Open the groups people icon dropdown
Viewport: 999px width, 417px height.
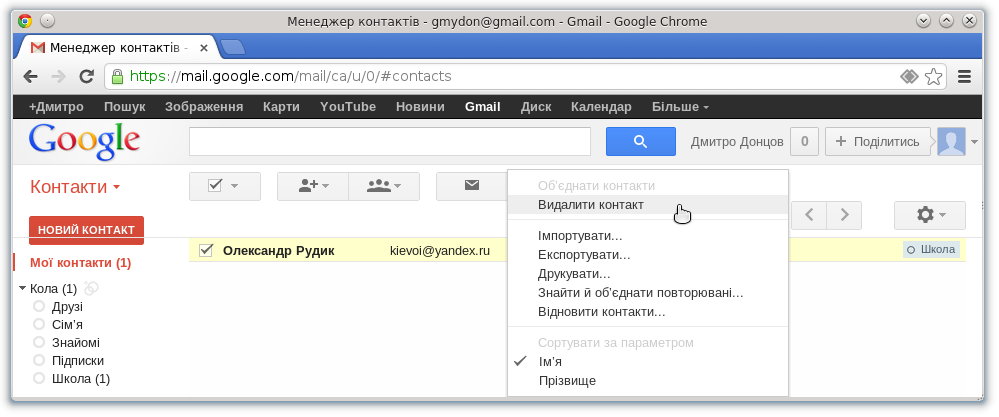[384, 186]
